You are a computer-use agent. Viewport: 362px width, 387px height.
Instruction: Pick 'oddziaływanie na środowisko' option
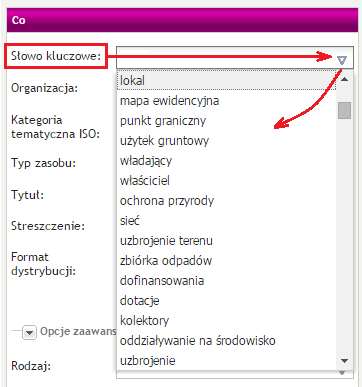coord(227,340)
